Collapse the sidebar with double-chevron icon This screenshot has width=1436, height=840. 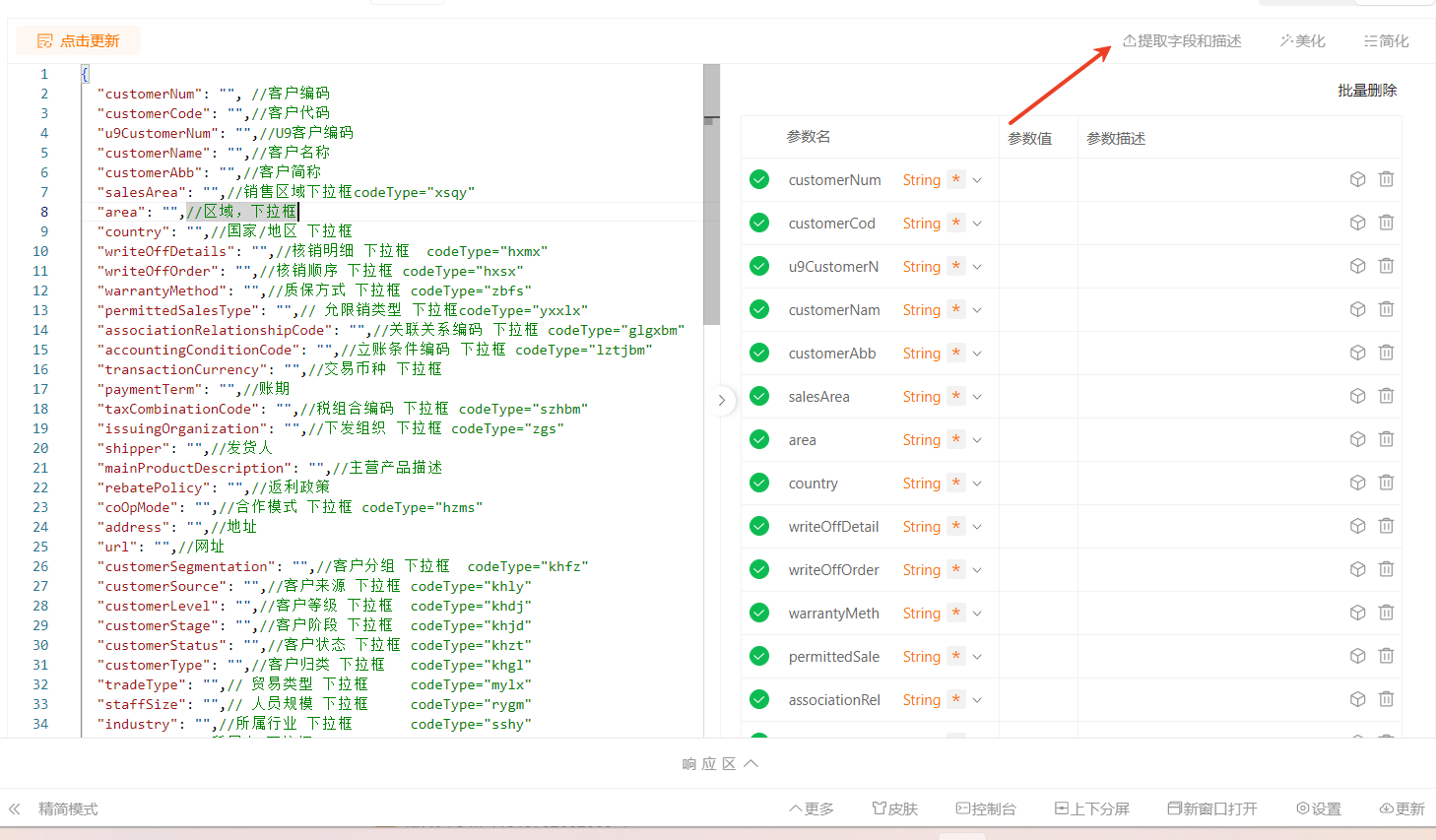point(15,809)
